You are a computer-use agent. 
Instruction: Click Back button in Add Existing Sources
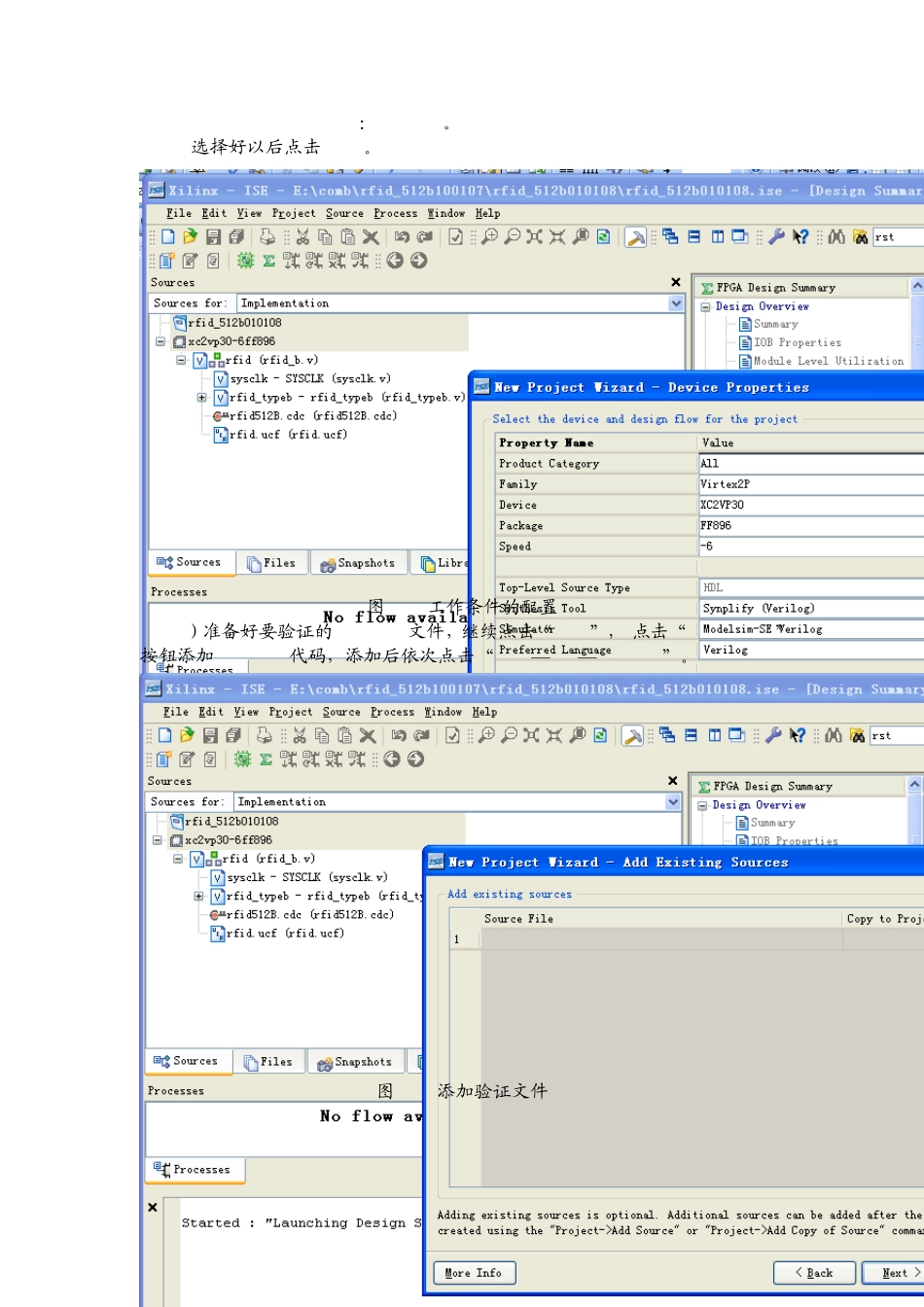point(814,1273)
